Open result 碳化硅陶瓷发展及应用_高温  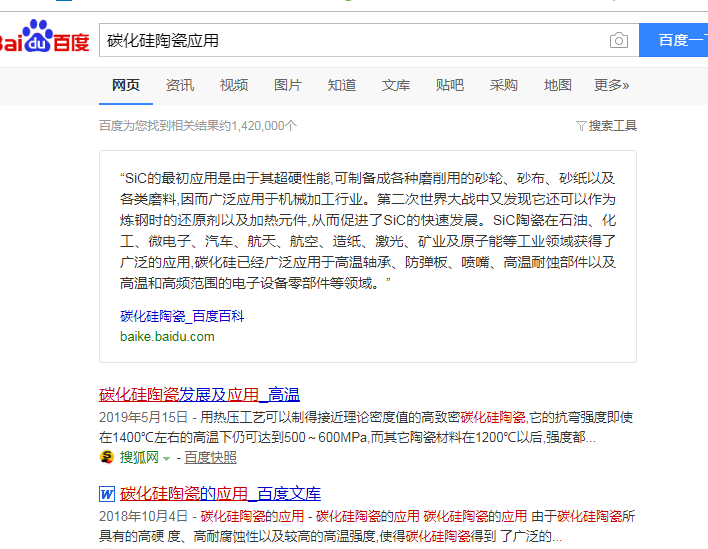pos(199,395)
